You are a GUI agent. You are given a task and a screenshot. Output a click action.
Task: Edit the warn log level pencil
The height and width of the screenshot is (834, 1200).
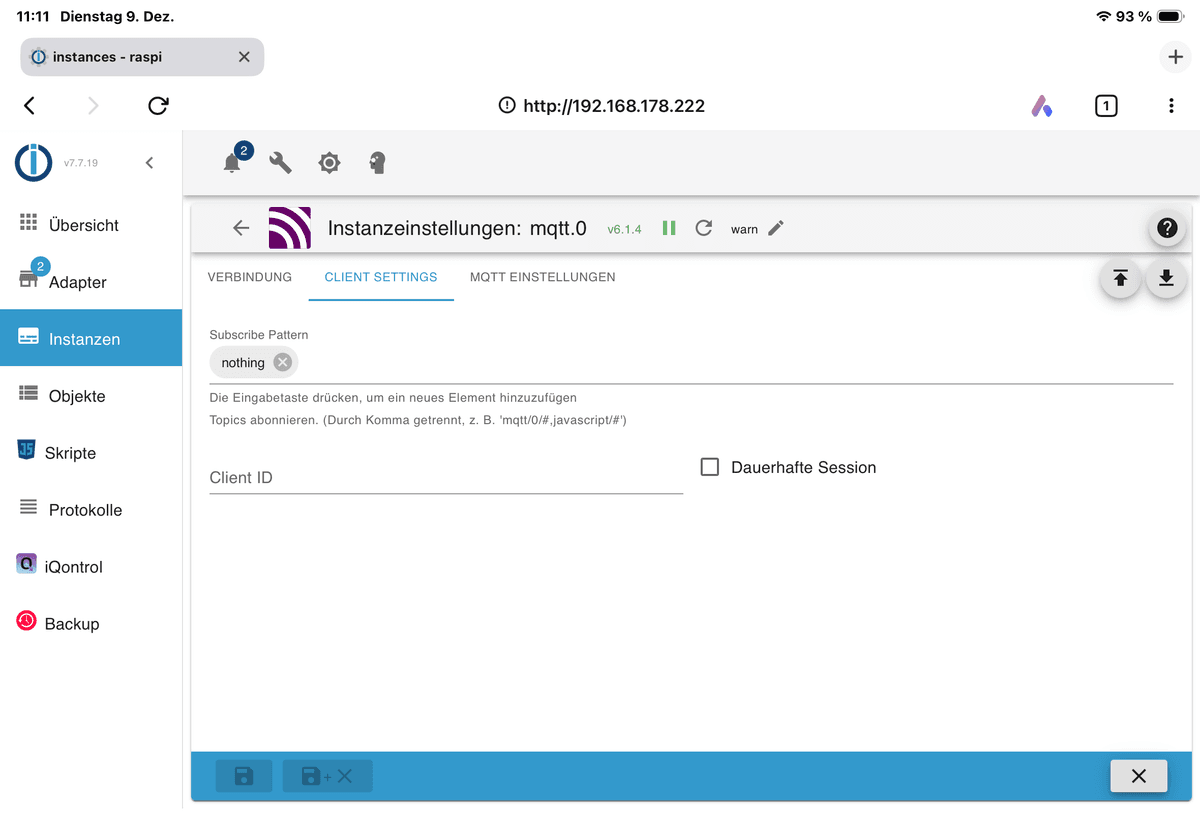click(776, 228)
